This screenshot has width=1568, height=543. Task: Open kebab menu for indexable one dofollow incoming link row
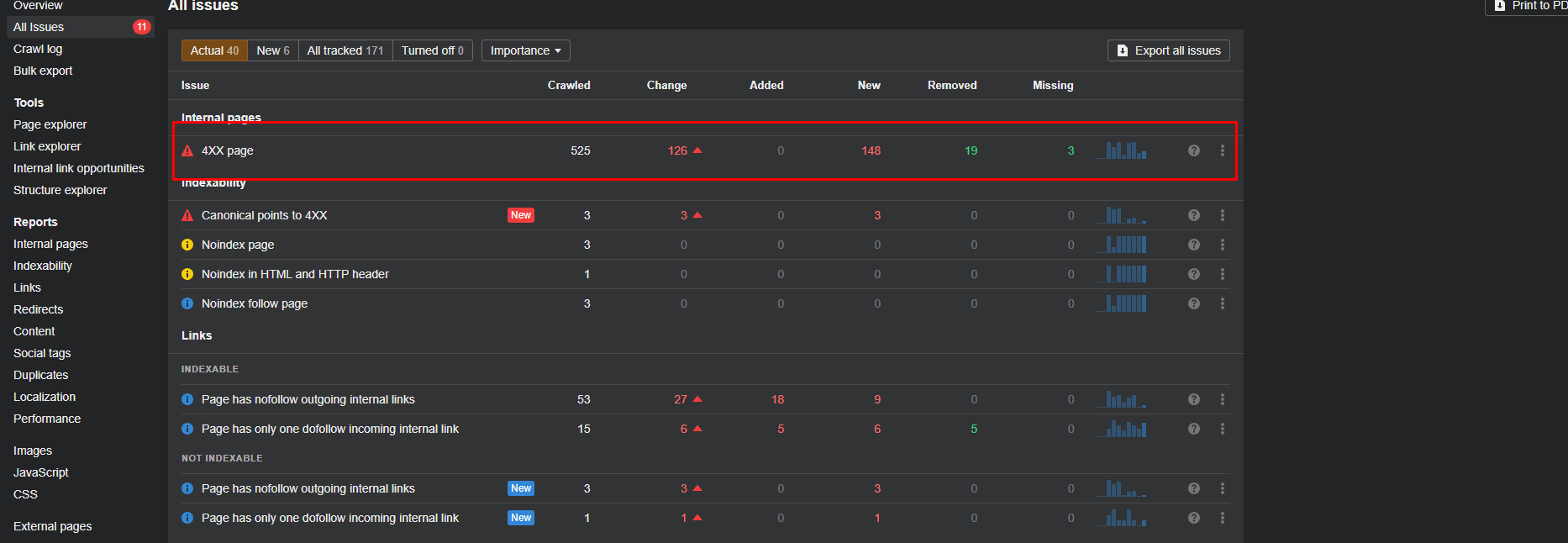[1222, 429]
